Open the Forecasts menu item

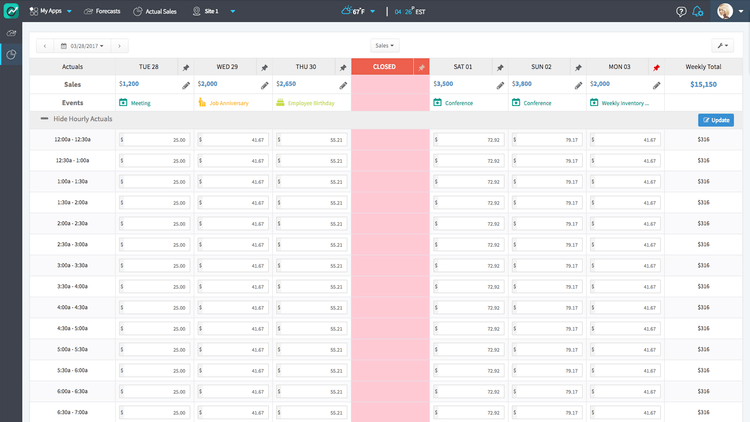(x=102, y=12)
